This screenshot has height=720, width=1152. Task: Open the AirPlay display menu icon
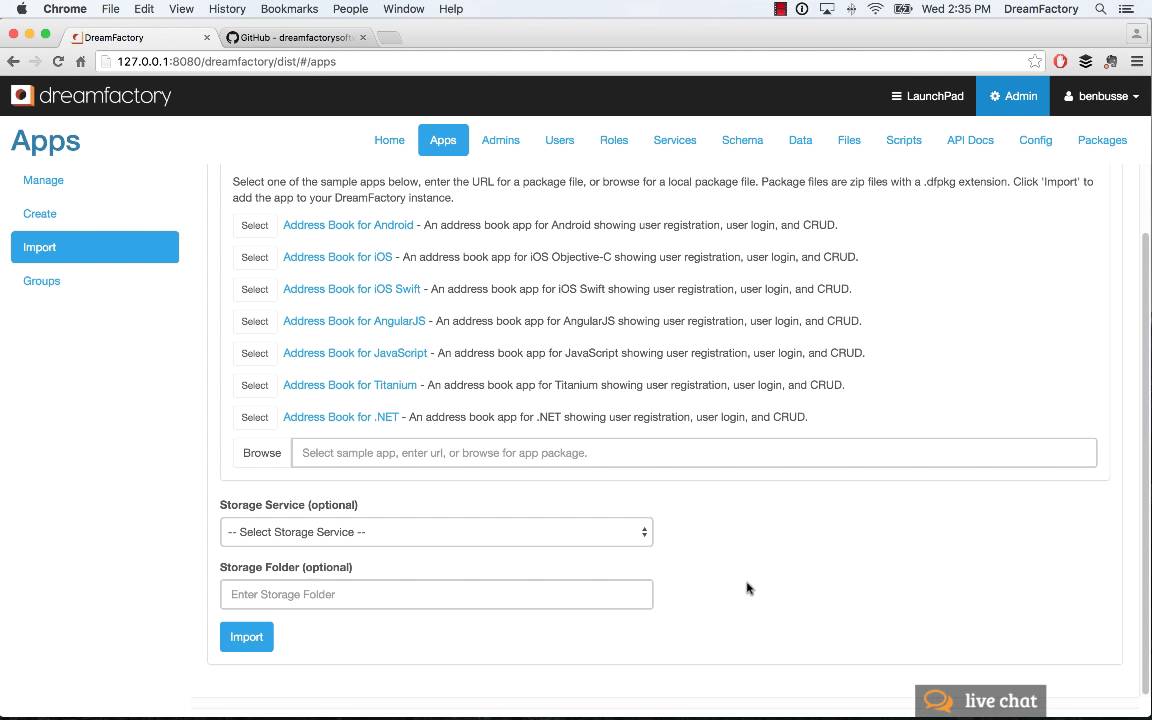827,9
